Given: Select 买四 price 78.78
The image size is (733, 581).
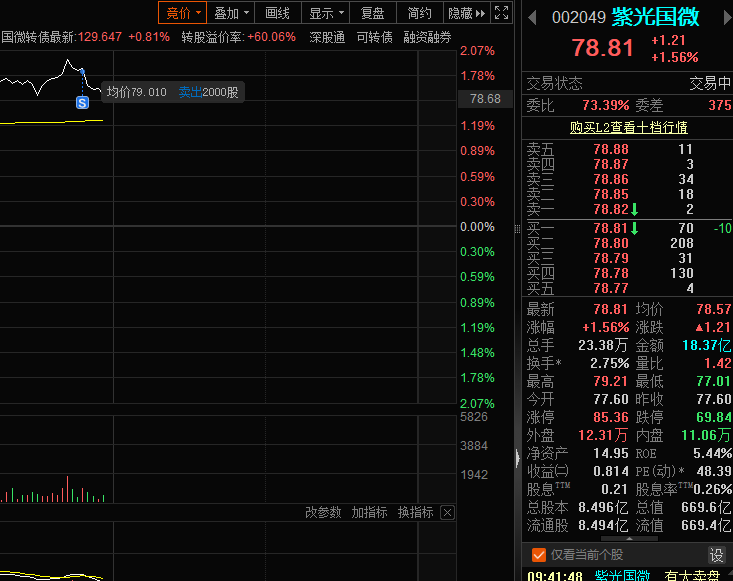Looking at the screenshot, I should coord(611,273).
